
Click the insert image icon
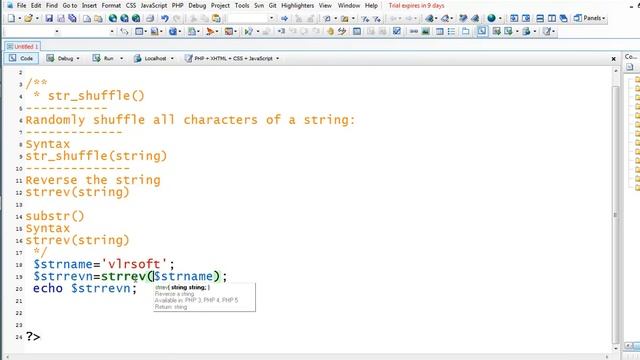point(425,31)
